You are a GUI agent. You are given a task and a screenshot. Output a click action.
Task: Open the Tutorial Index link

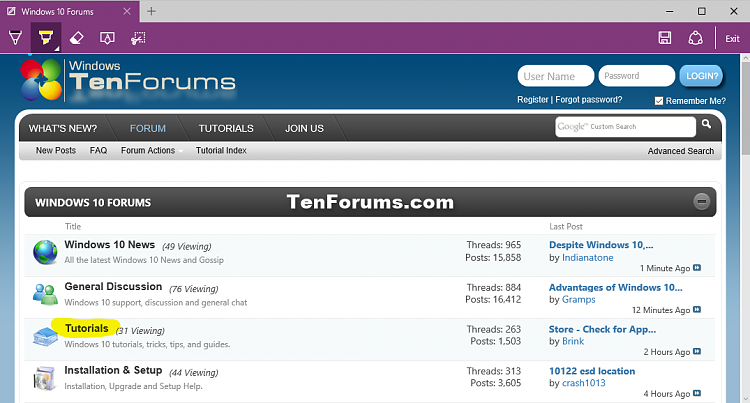[x=221, y=151]
